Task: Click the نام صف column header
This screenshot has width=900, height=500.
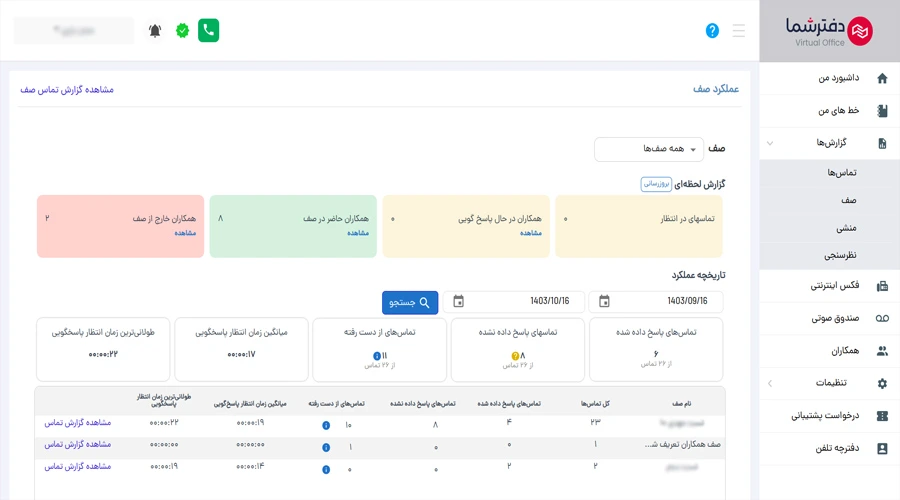Action: point(681,404)
